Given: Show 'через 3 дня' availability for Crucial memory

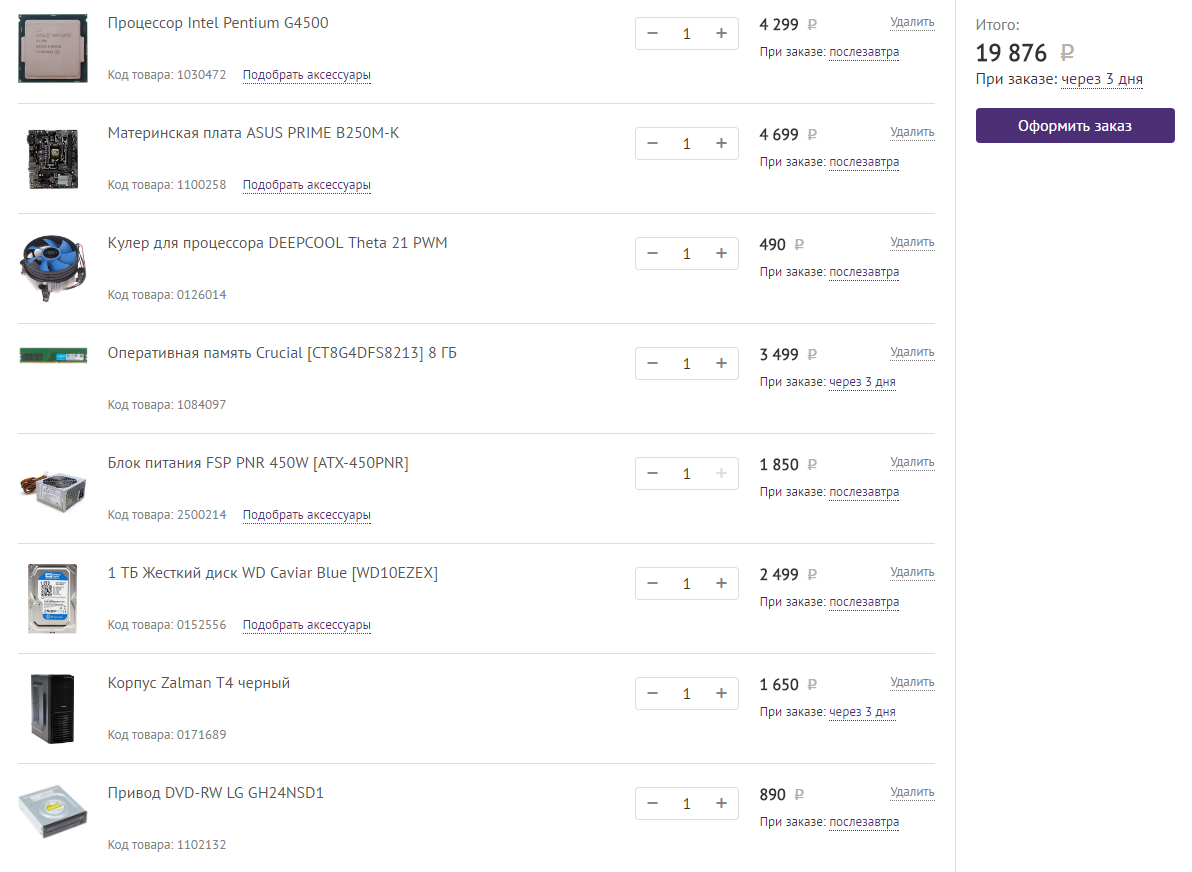Looking at the screenshot, I should tap(862, 382).
